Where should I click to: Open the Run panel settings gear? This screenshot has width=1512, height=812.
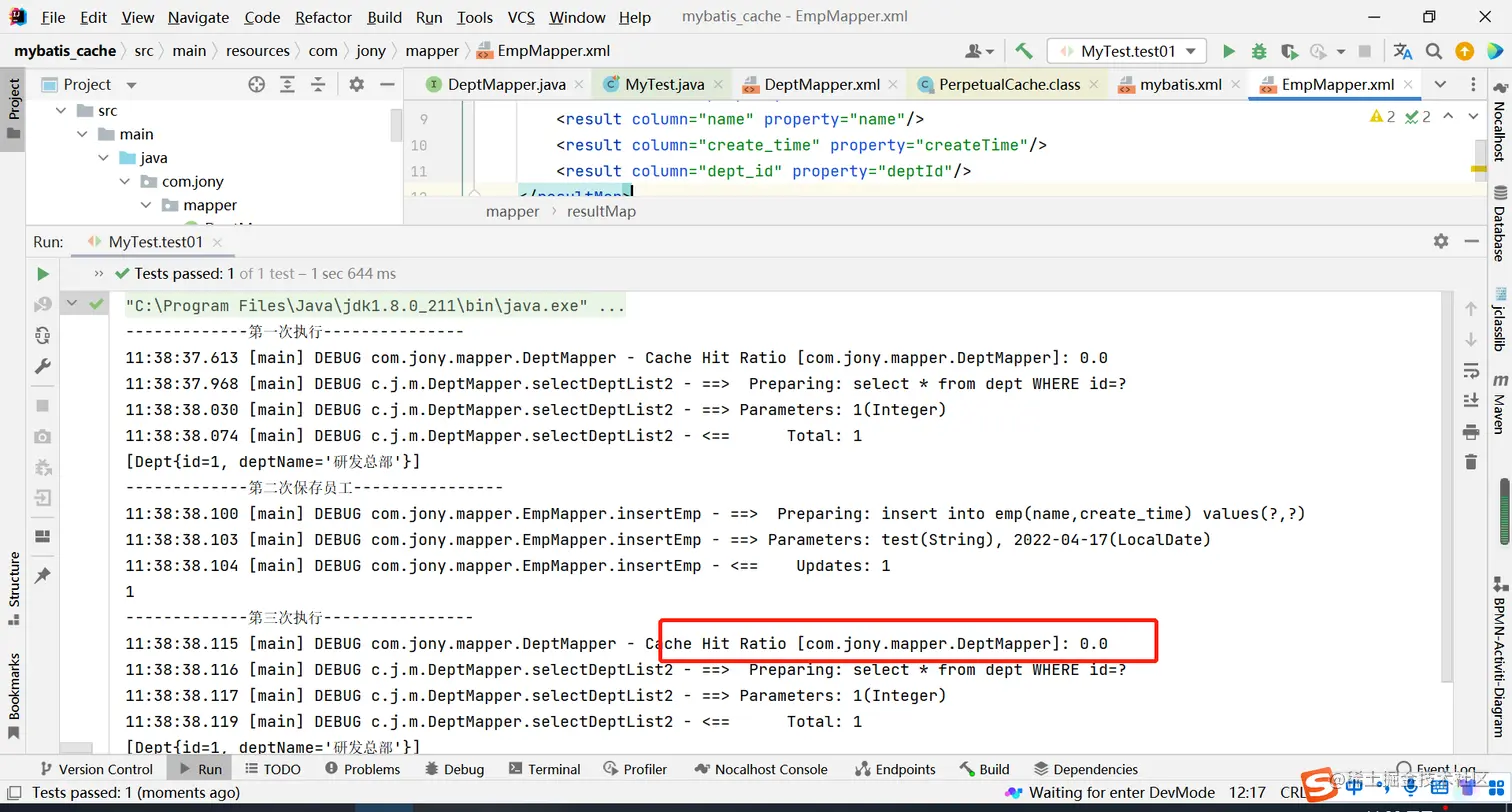tap(1441, 241)
